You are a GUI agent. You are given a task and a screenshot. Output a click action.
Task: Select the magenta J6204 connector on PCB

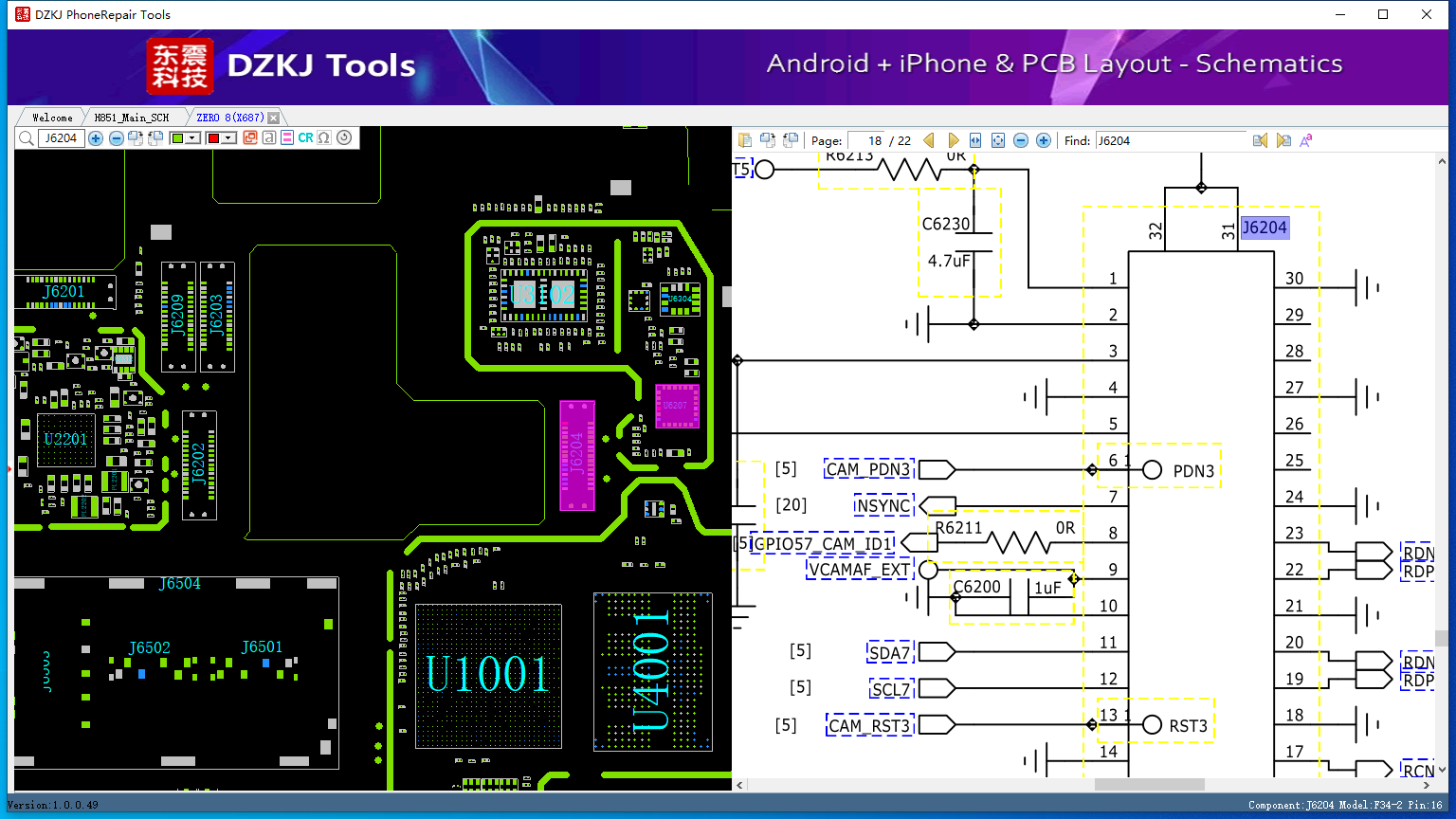click(577, 456)
